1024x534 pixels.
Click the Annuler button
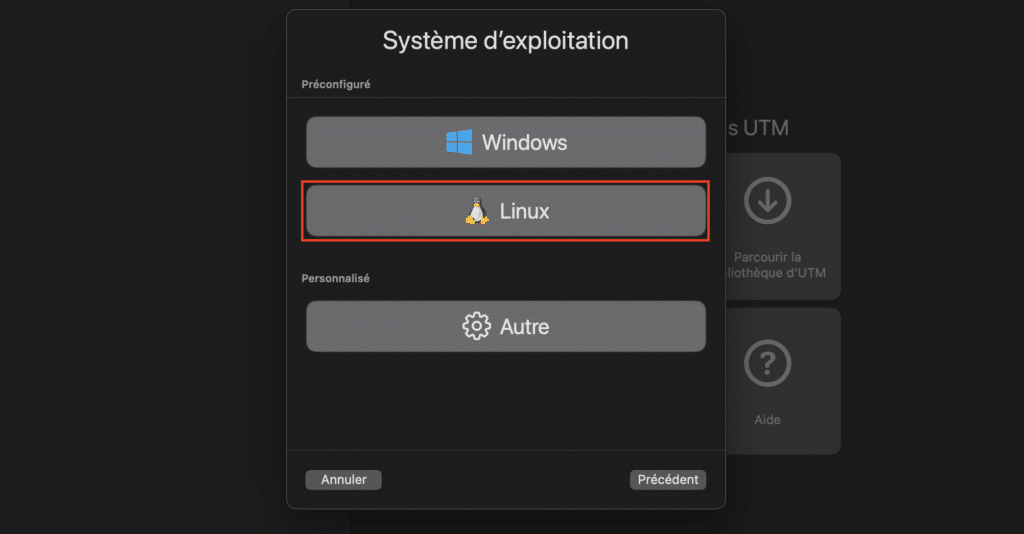coord(344,480)
